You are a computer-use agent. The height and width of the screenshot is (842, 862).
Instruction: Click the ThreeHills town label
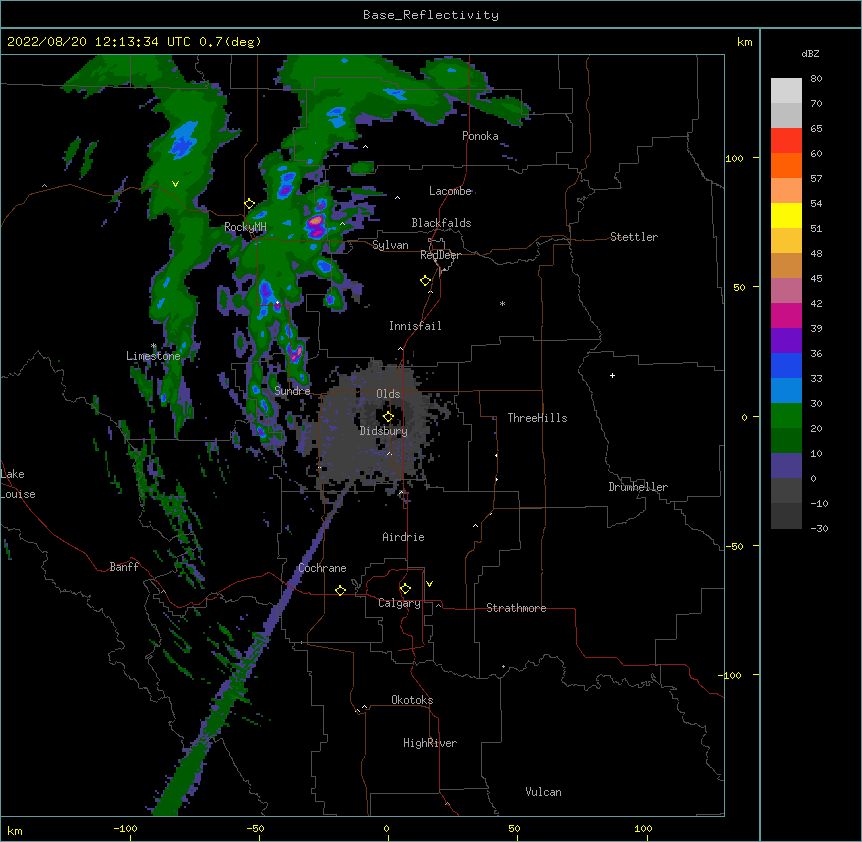537,418
